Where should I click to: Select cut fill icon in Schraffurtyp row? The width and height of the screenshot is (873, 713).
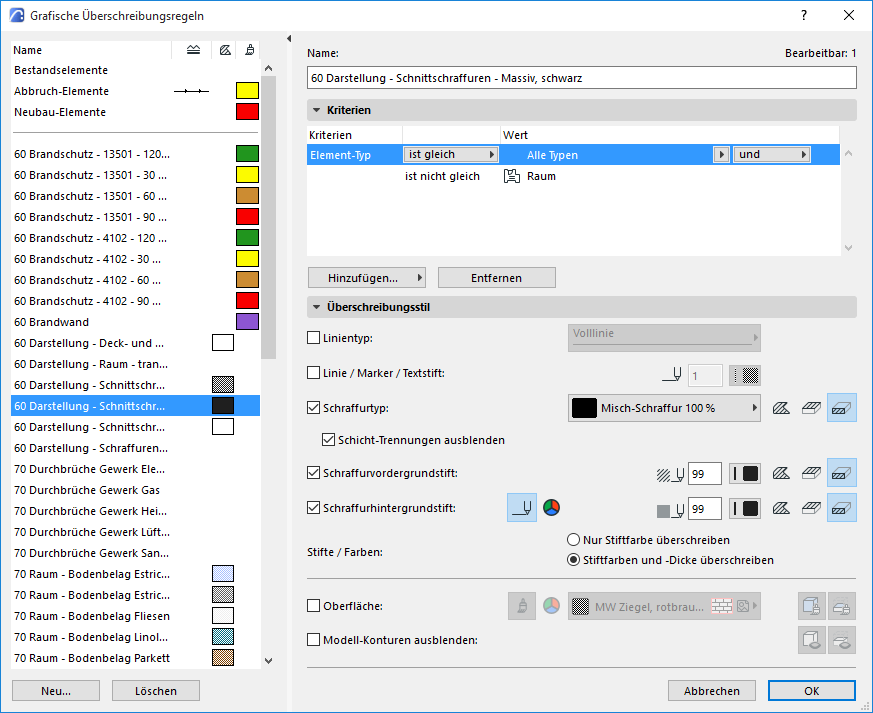point(841,407)
